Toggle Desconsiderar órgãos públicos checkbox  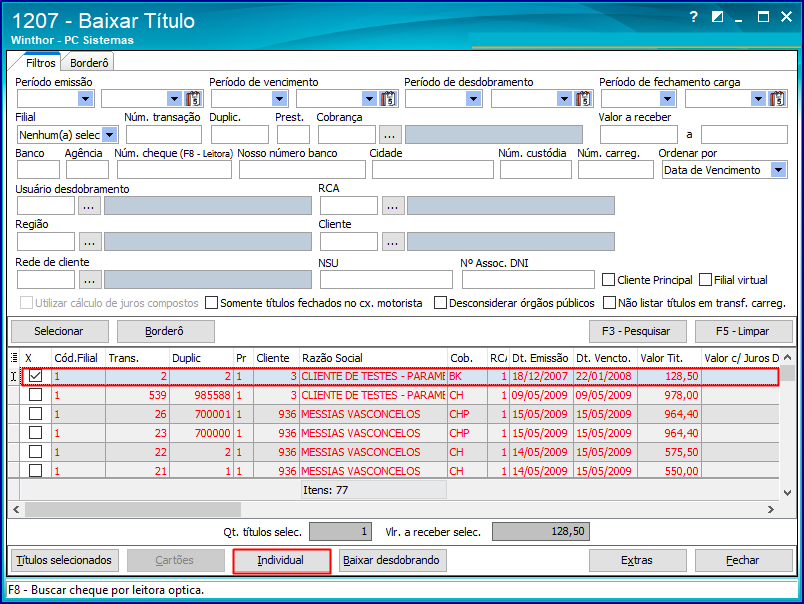click(x=440, y=303)
